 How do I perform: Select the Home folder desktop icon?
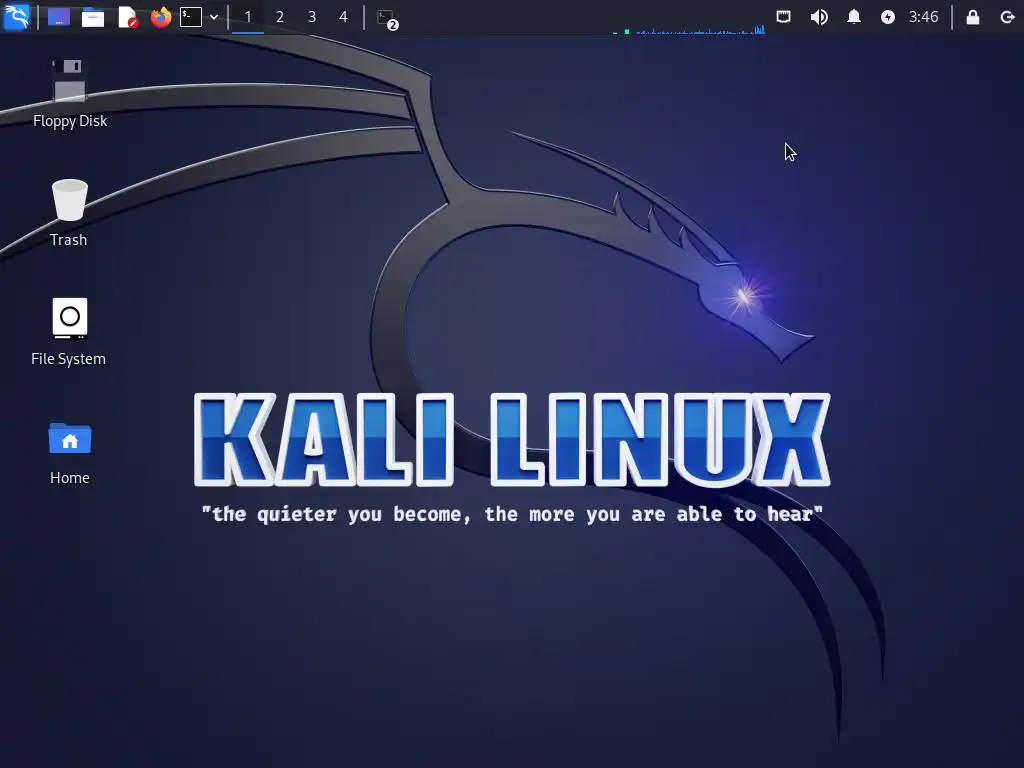tap(70, 452)
